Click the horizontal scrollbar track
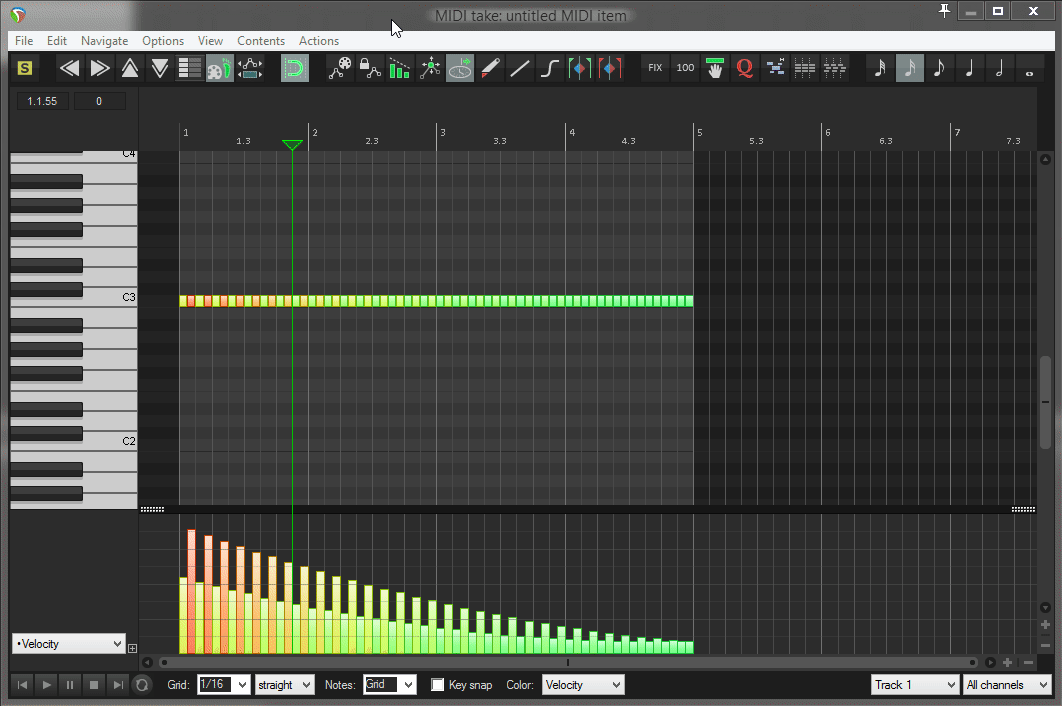1062x706 pixels. coord(568,662)
